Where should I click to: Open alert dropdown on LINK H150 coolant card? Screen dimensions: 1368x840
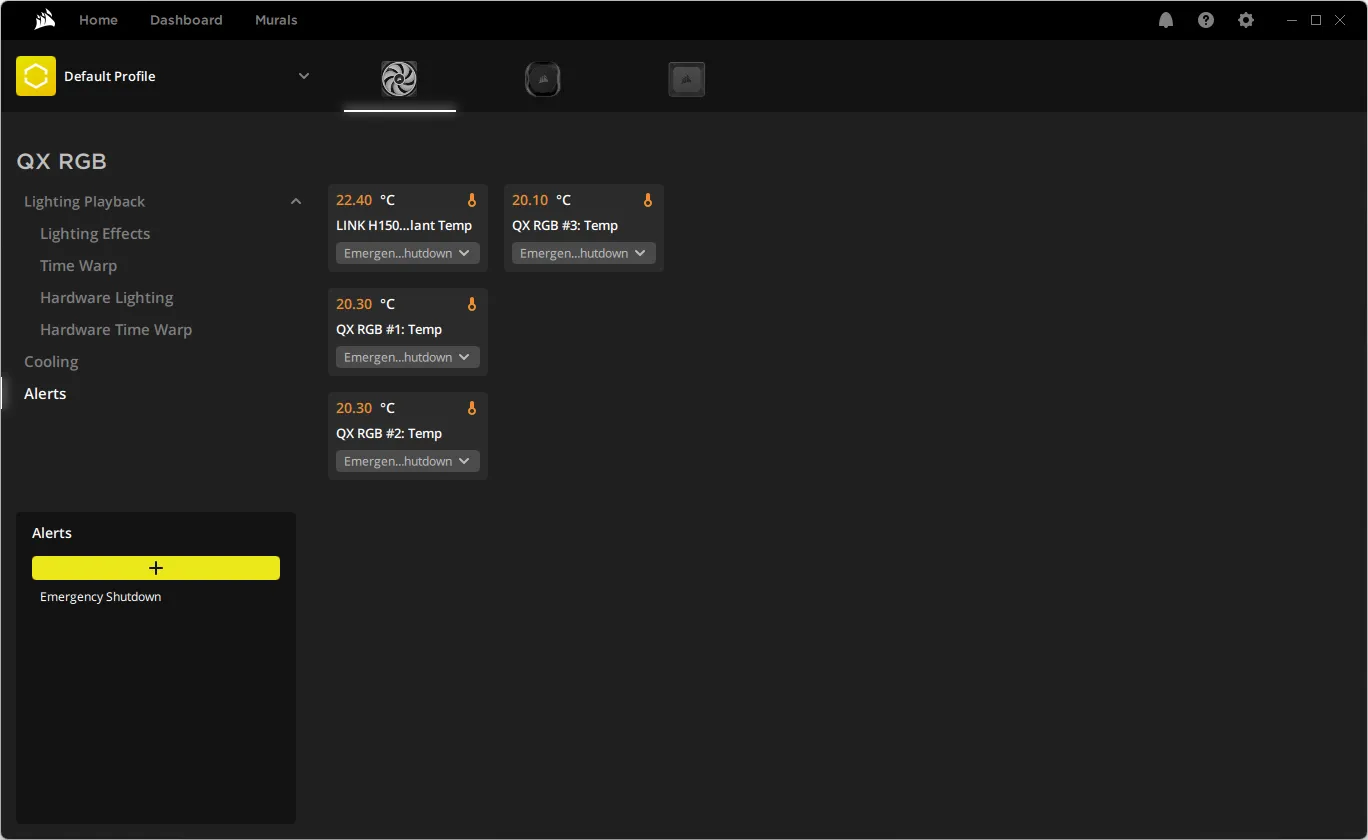[408, 253]
